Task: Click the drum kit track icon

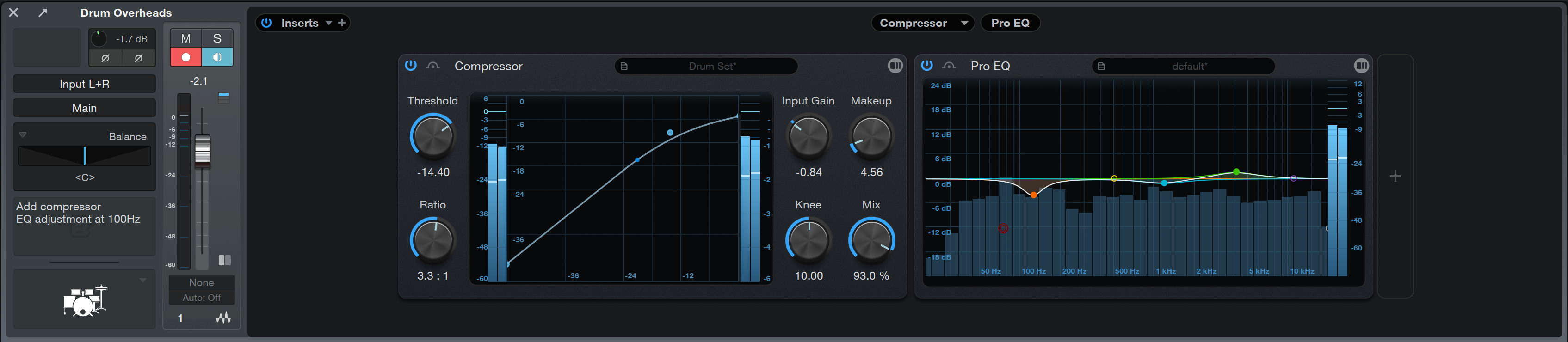Action: tap(85, 300)
